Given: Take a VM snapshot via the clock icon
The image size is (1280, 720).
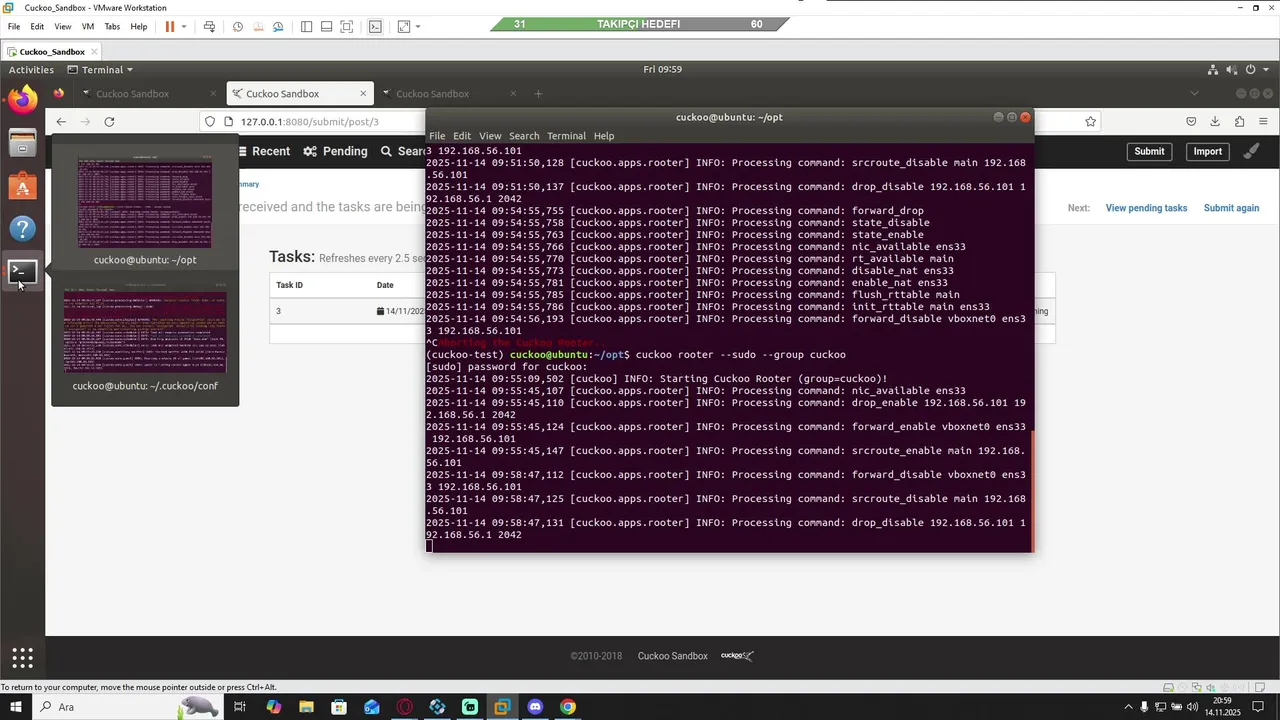Looking at the screenshot, I should pos(238,26).
